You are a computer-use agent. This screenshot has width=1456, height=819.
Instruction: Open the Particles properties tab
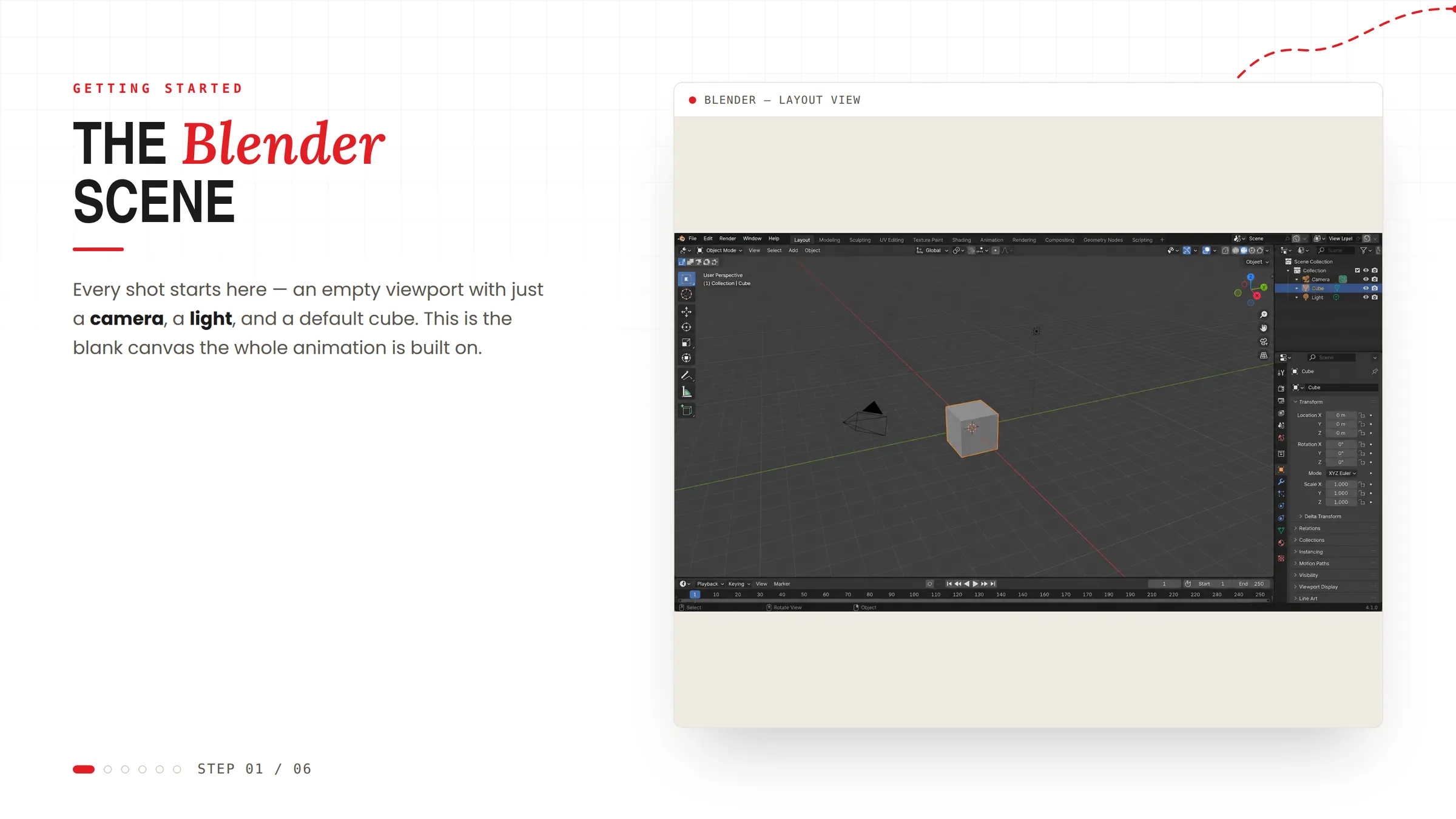[x=1281, y=494]
